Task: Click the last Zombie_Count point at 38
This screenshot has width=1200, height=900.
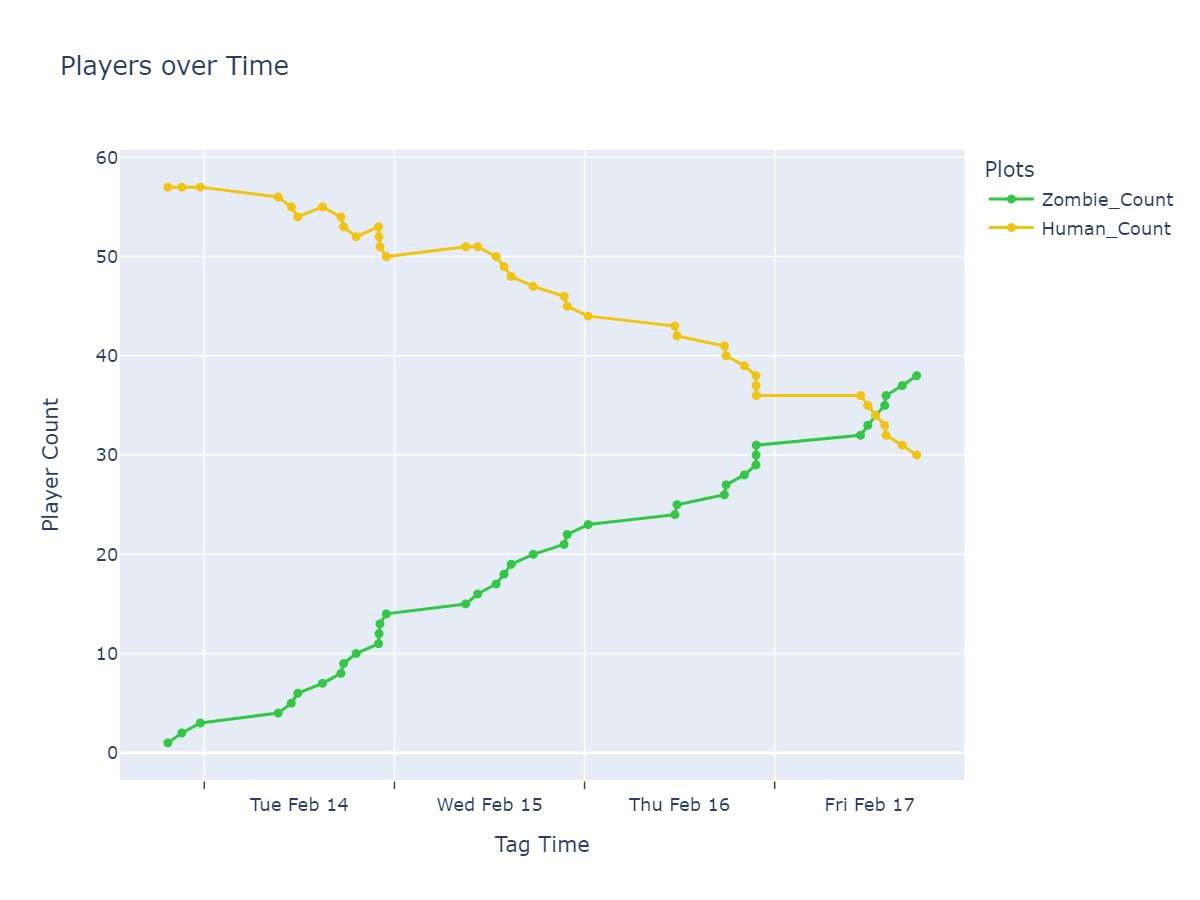Action: pyautogui.click(x=916, y=376)
